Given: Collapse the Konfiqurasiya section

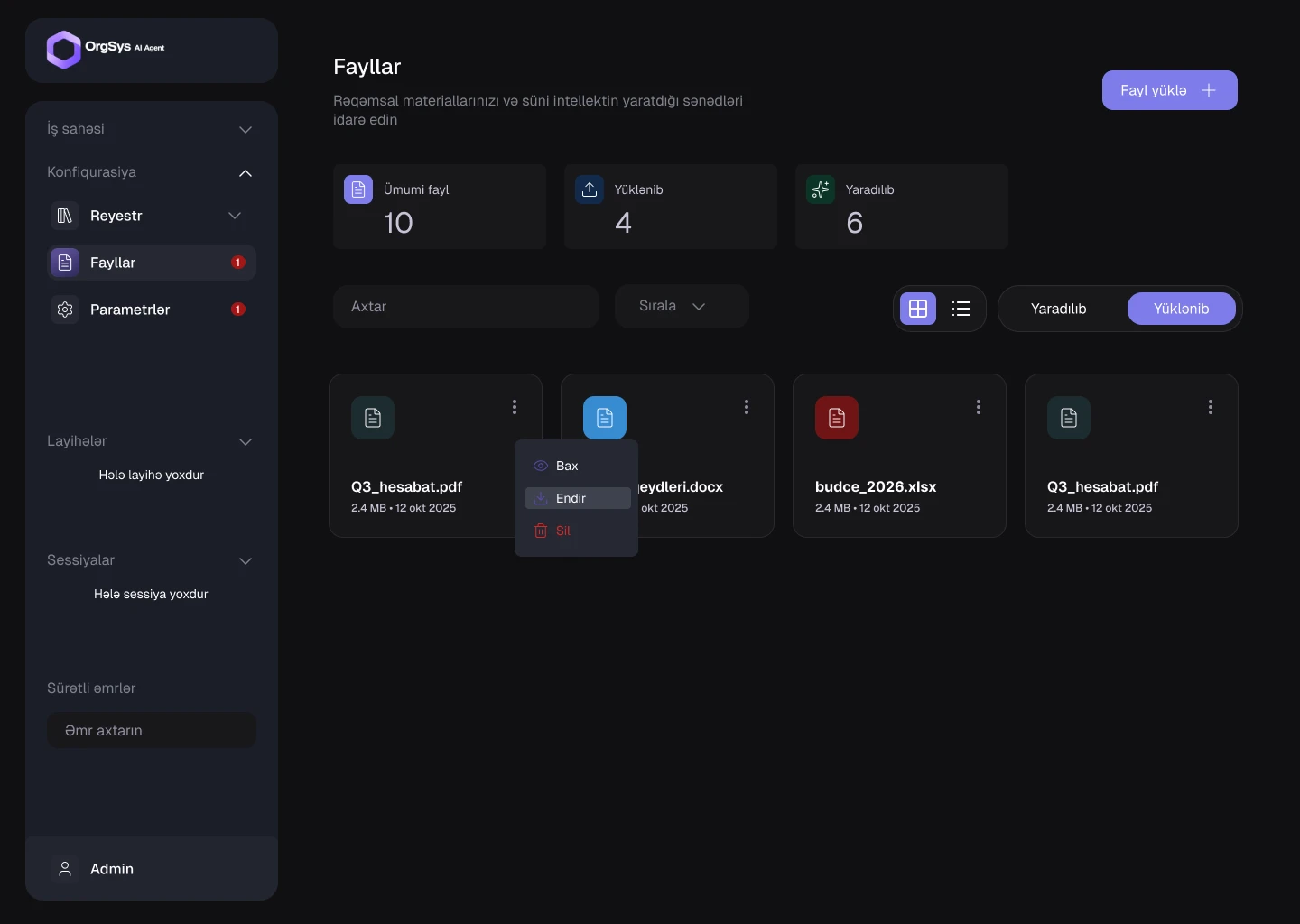Looking at the screenshot, I should pos(246,173).
